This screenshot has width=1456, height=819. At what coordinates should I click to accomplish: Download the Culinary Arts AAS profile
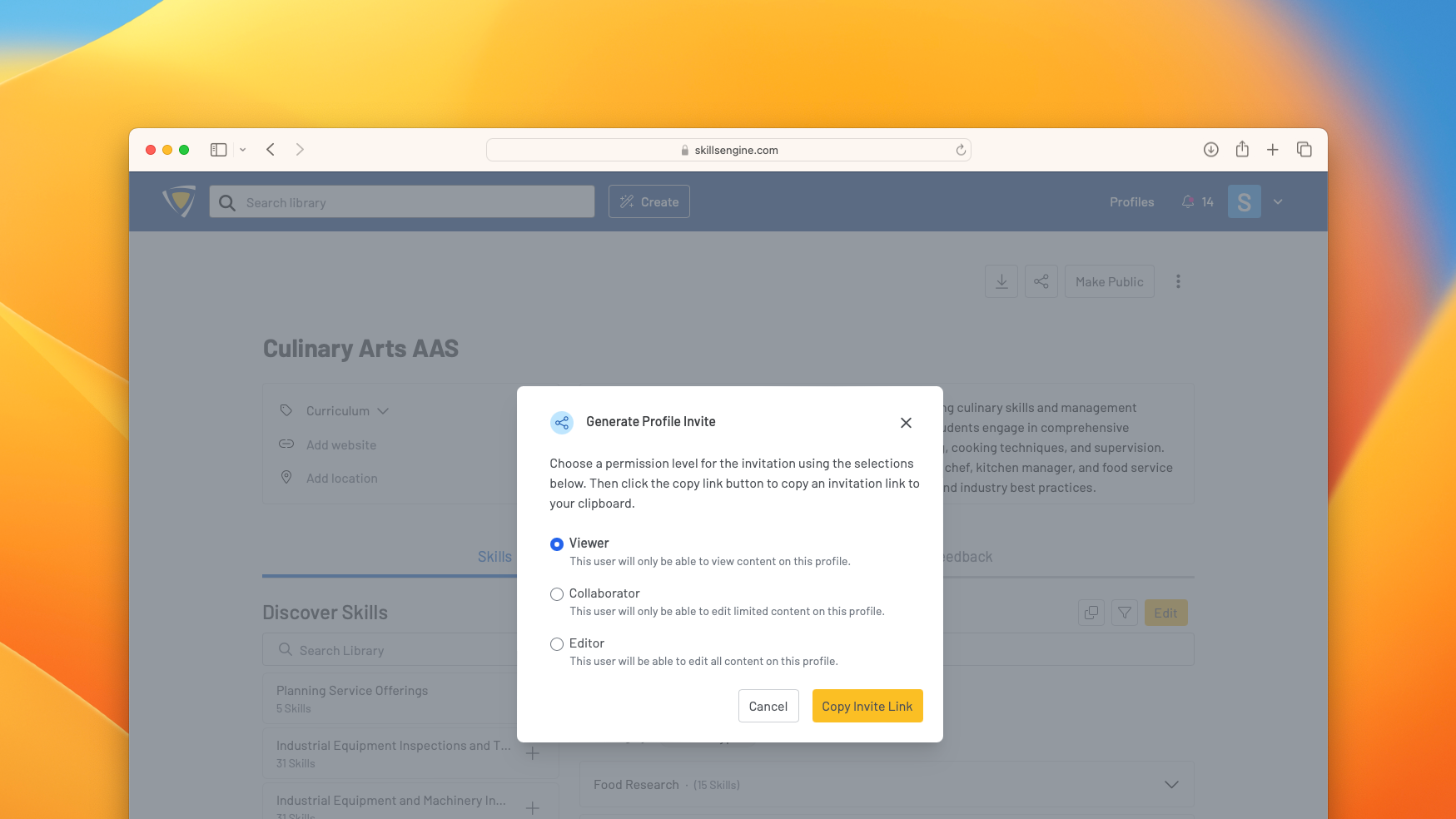click(x=1001, y=281)
